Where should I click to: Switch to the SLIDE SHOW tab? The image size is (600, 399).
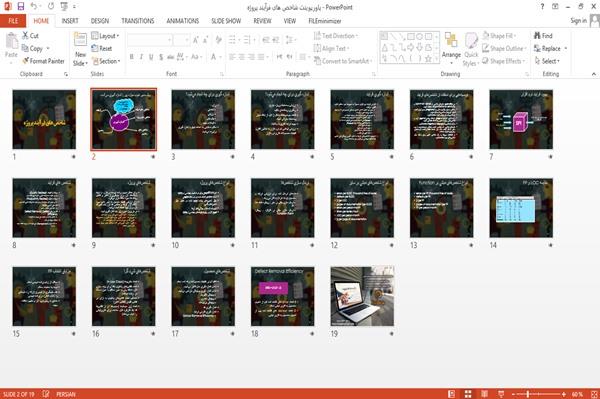click(226, 21)
